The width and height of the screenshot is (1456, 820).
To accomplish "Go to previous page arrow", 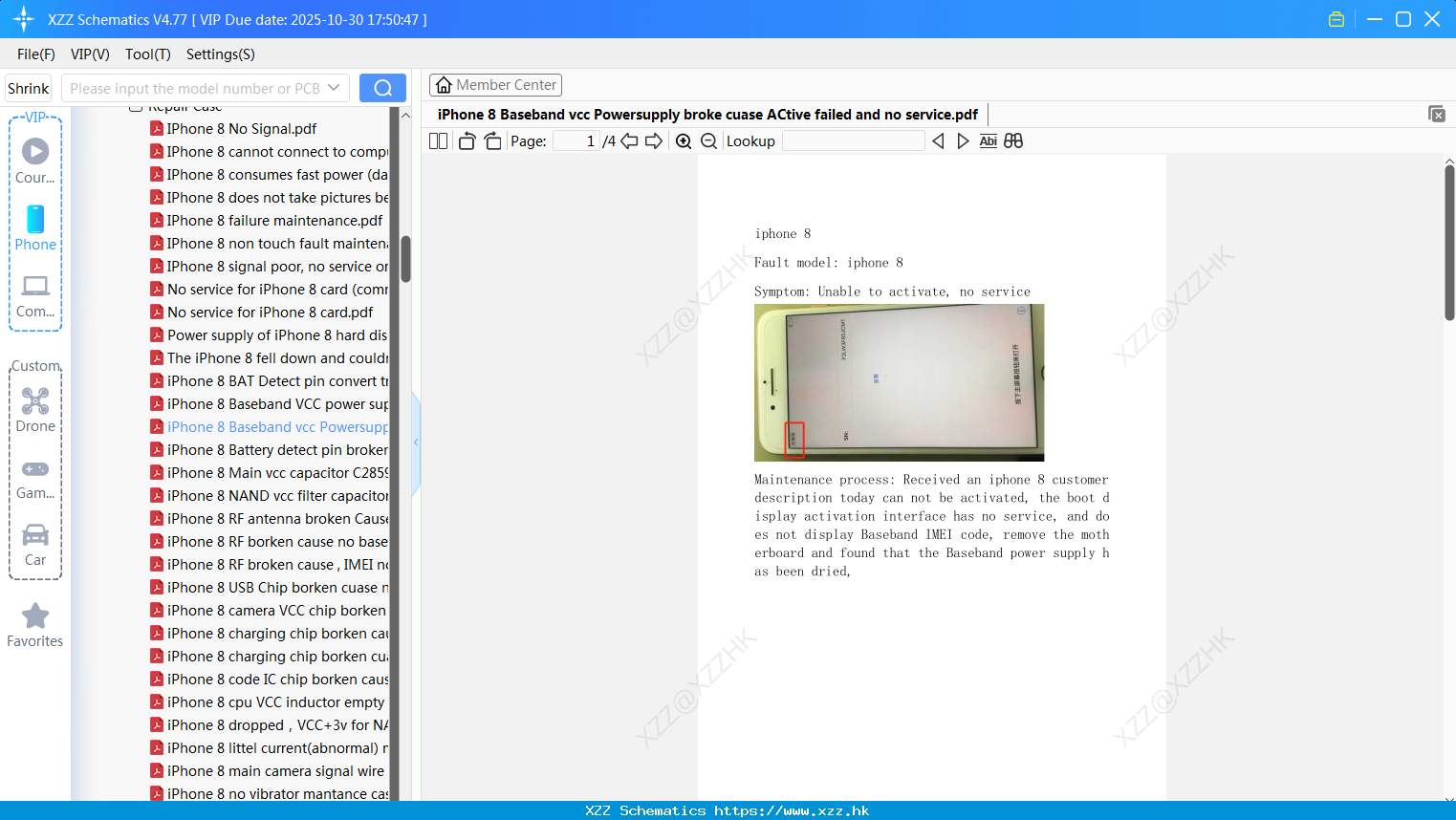I will point(629,140).
